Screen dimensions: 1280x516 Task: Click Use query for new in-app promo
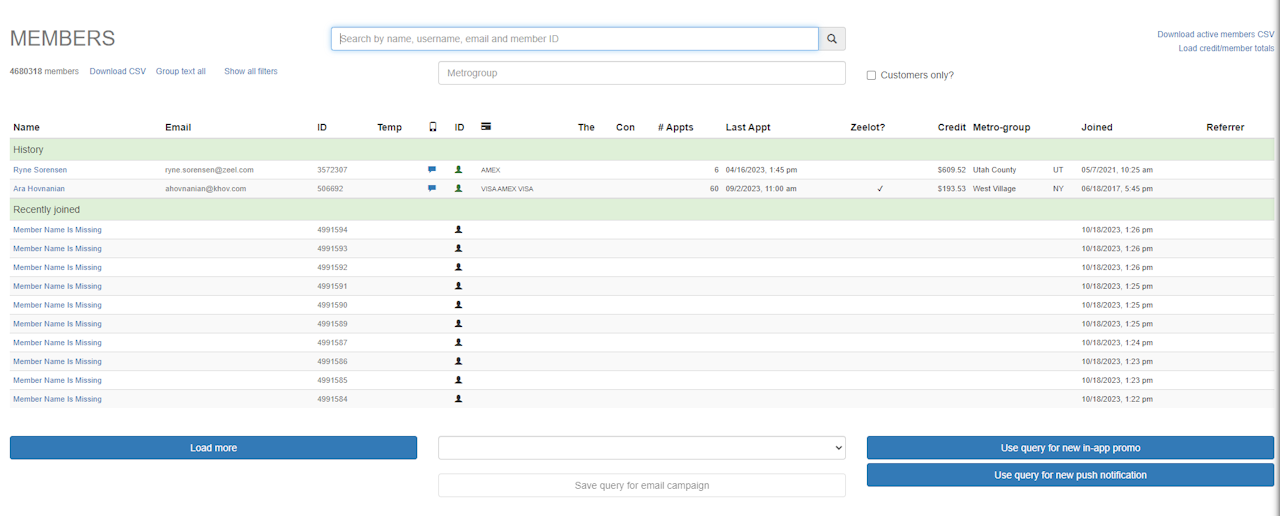point(1070,448)
